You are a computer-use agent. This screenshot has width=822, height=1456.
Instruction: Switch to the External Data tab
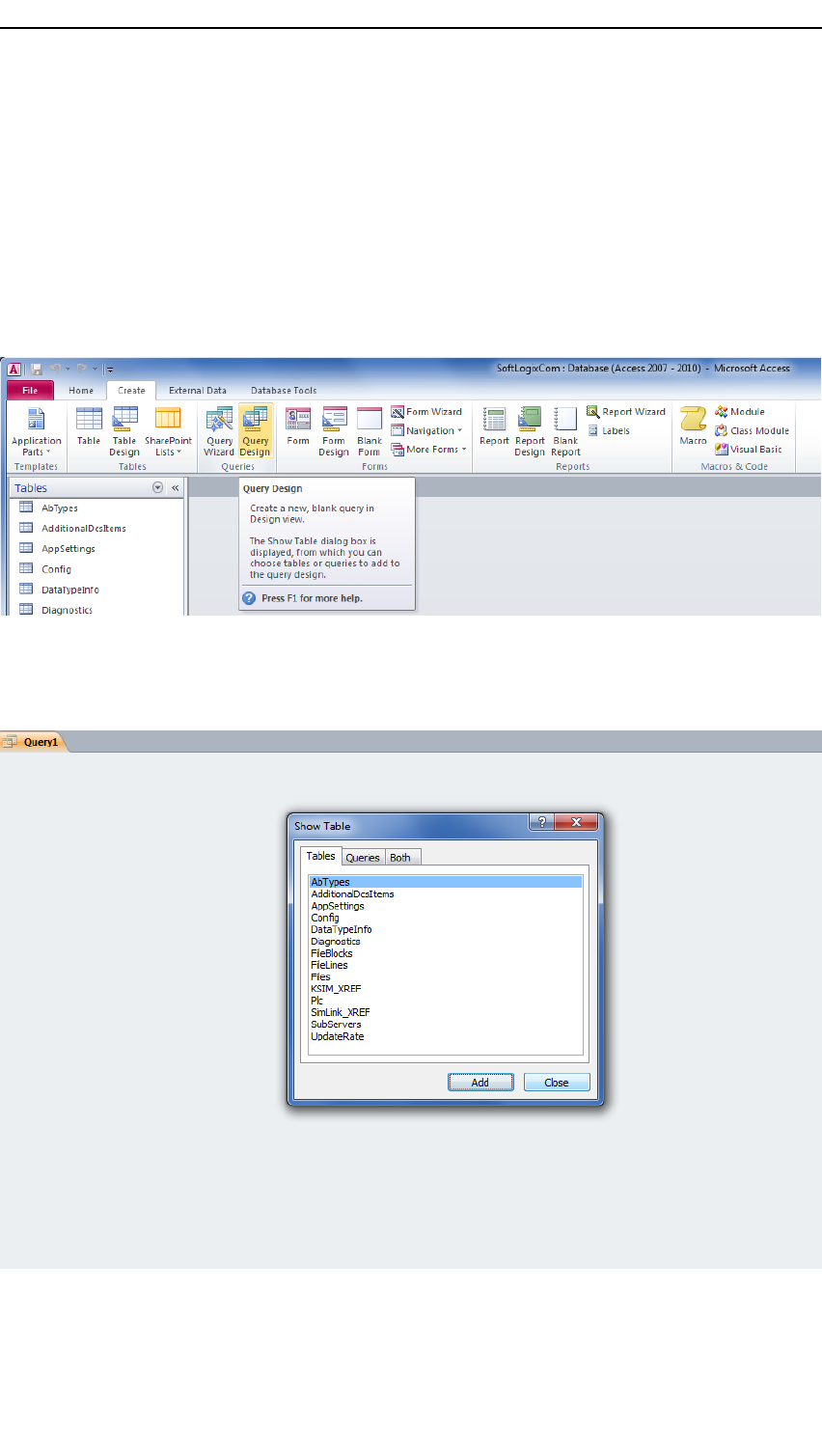pos(198,391)
